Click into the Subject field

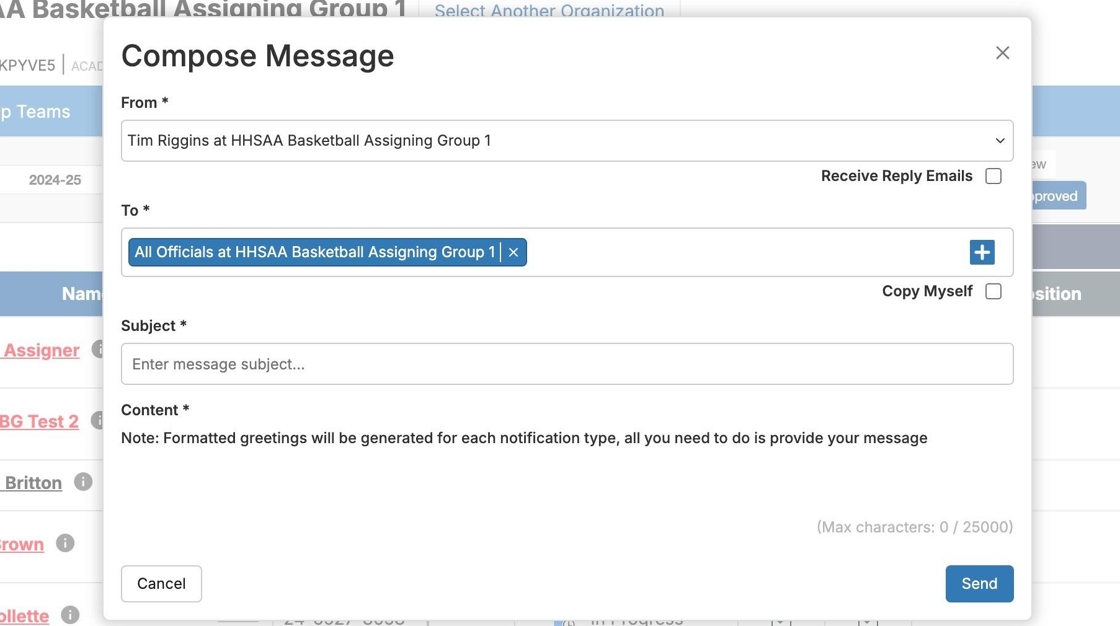566,364
